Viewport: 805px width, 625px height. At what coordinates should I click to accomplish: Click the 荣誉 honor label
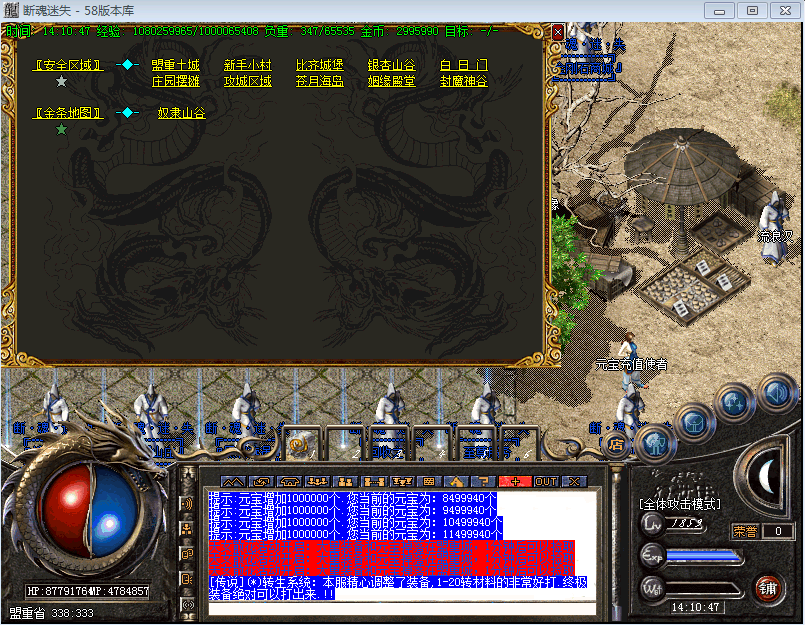(x=745, y=531)
